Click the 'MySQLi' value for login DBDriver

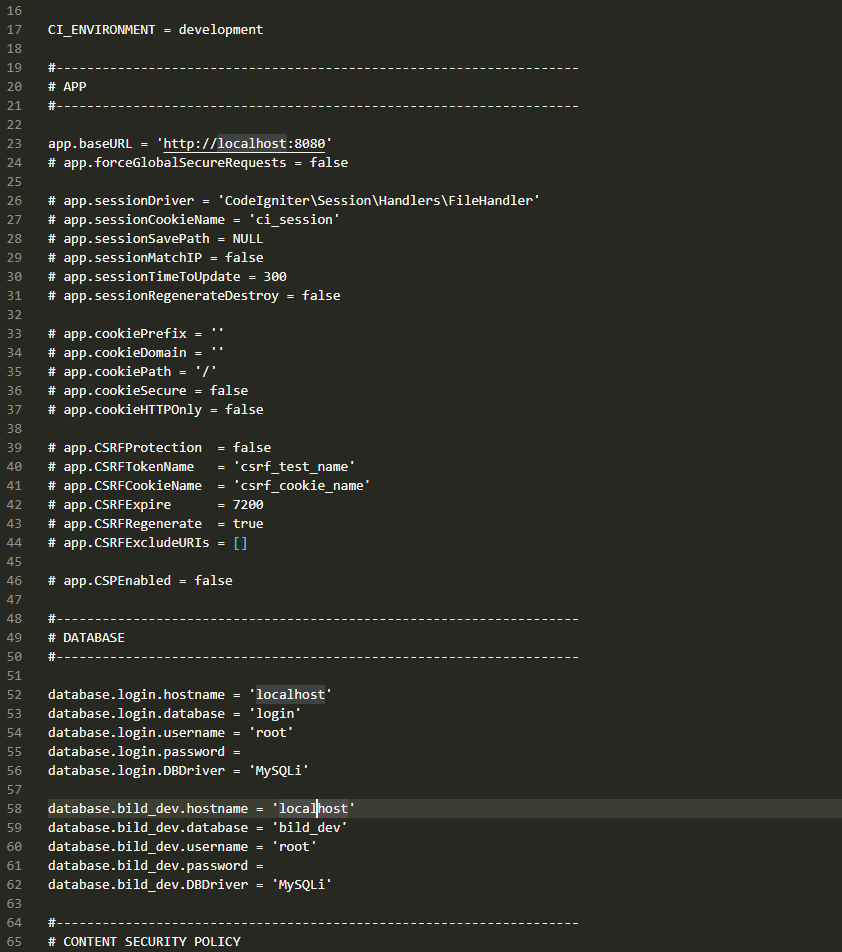pos(279,770)
